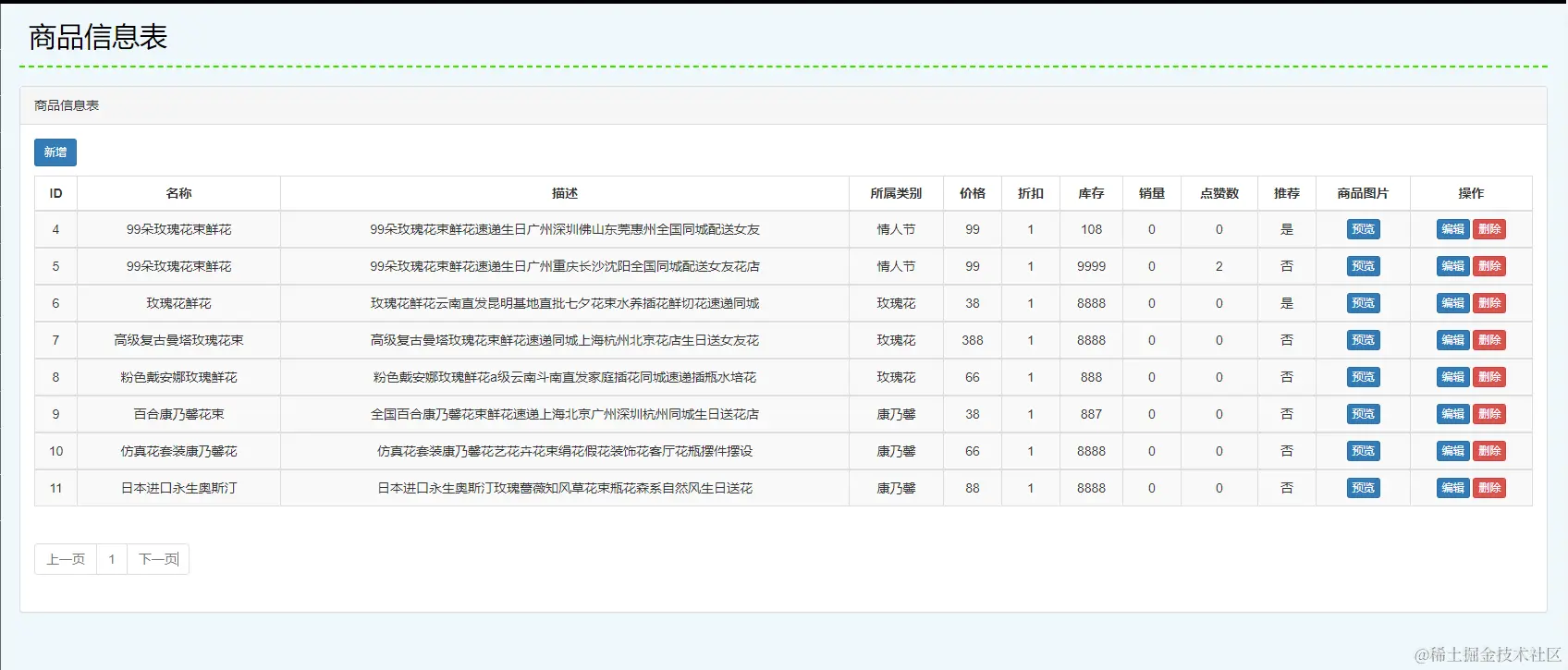This screenshot has width=1568, height=670.
Task: Edit product row with ID 11
Action: pyautogui.click(x=1452, y=488)
